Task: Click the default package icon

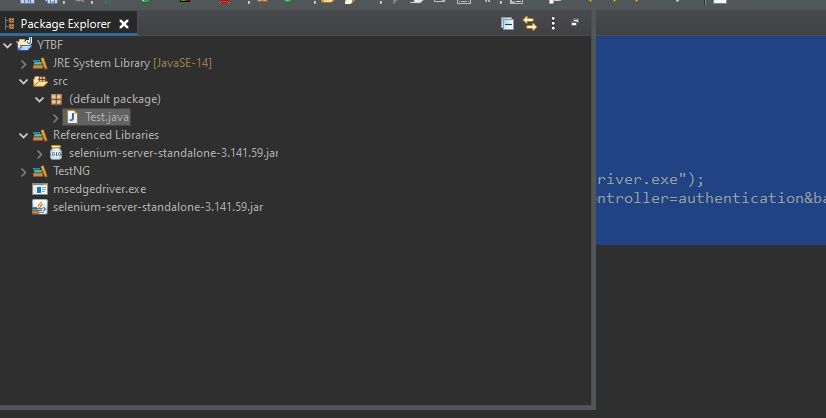Action: pos(56,99)
